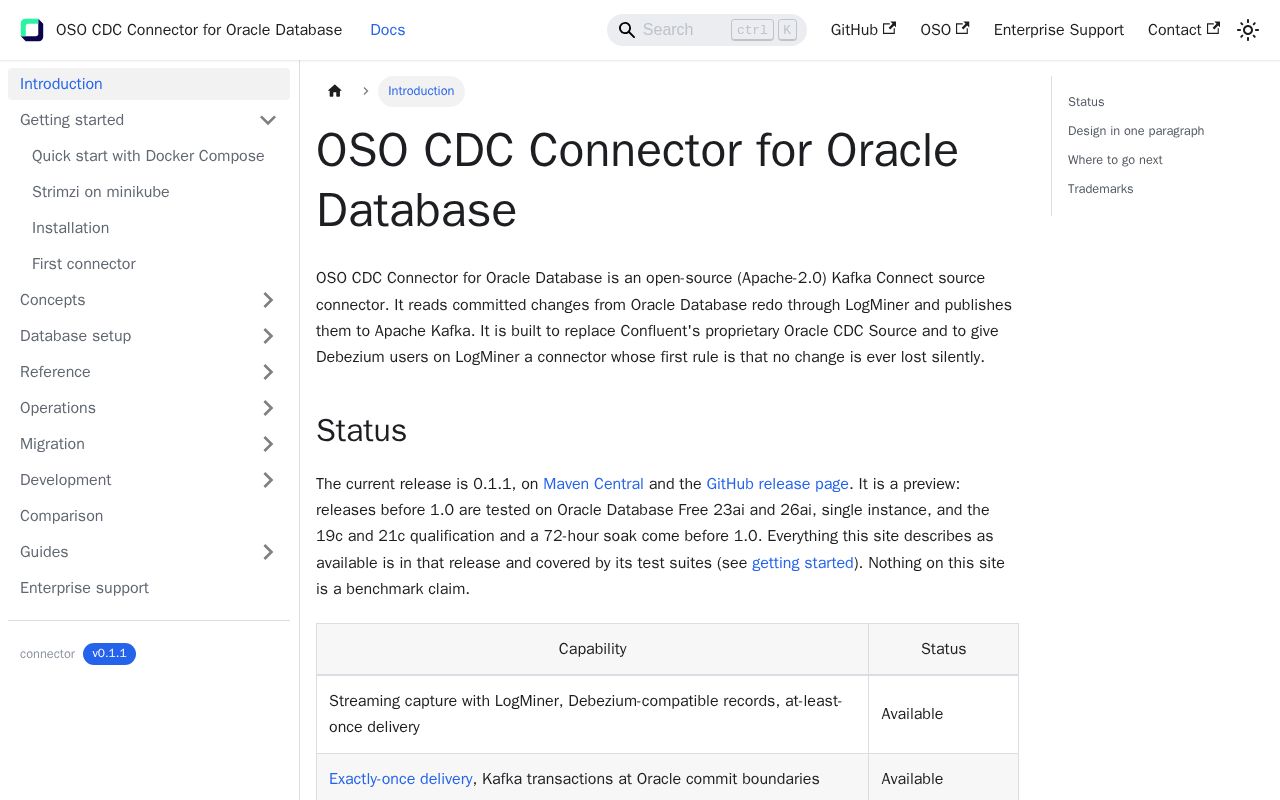Follow the getting started inline link
Viewport: 1280px width, 800px height.
point(803,563)
